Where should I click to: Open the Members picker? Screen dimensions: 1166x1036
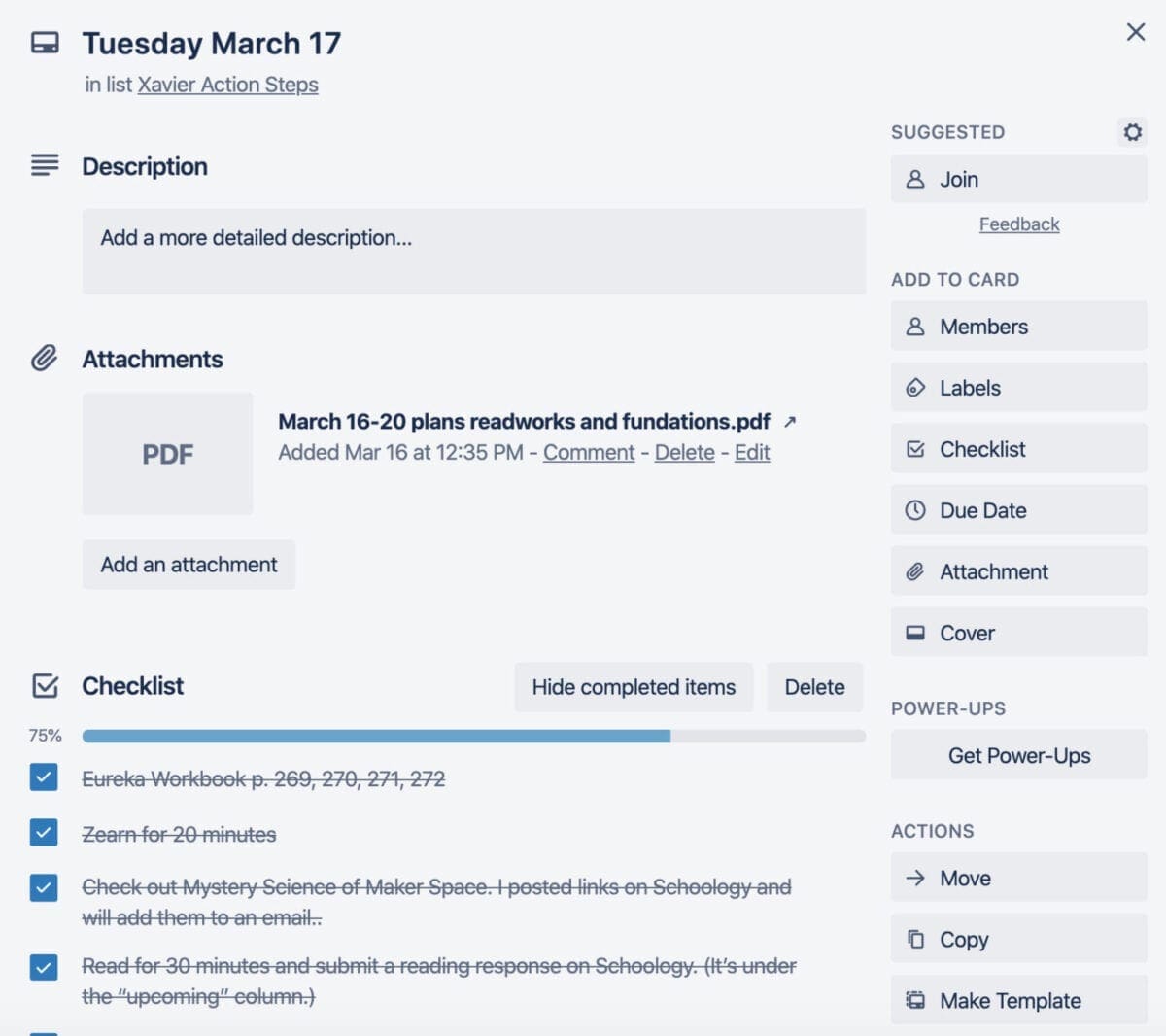1018,327
